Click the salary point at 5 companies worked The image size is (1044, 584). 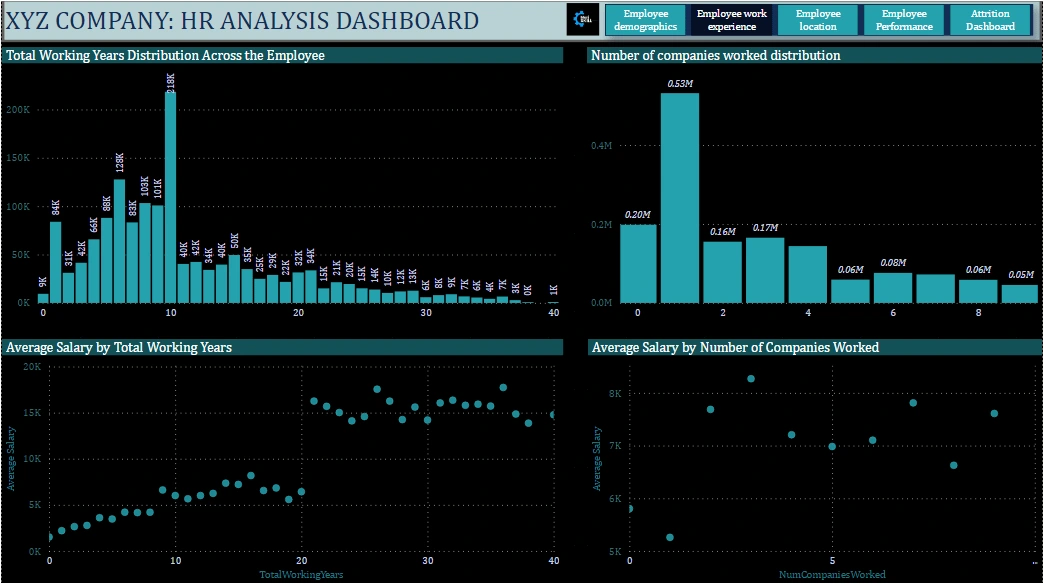click(832, 446)
